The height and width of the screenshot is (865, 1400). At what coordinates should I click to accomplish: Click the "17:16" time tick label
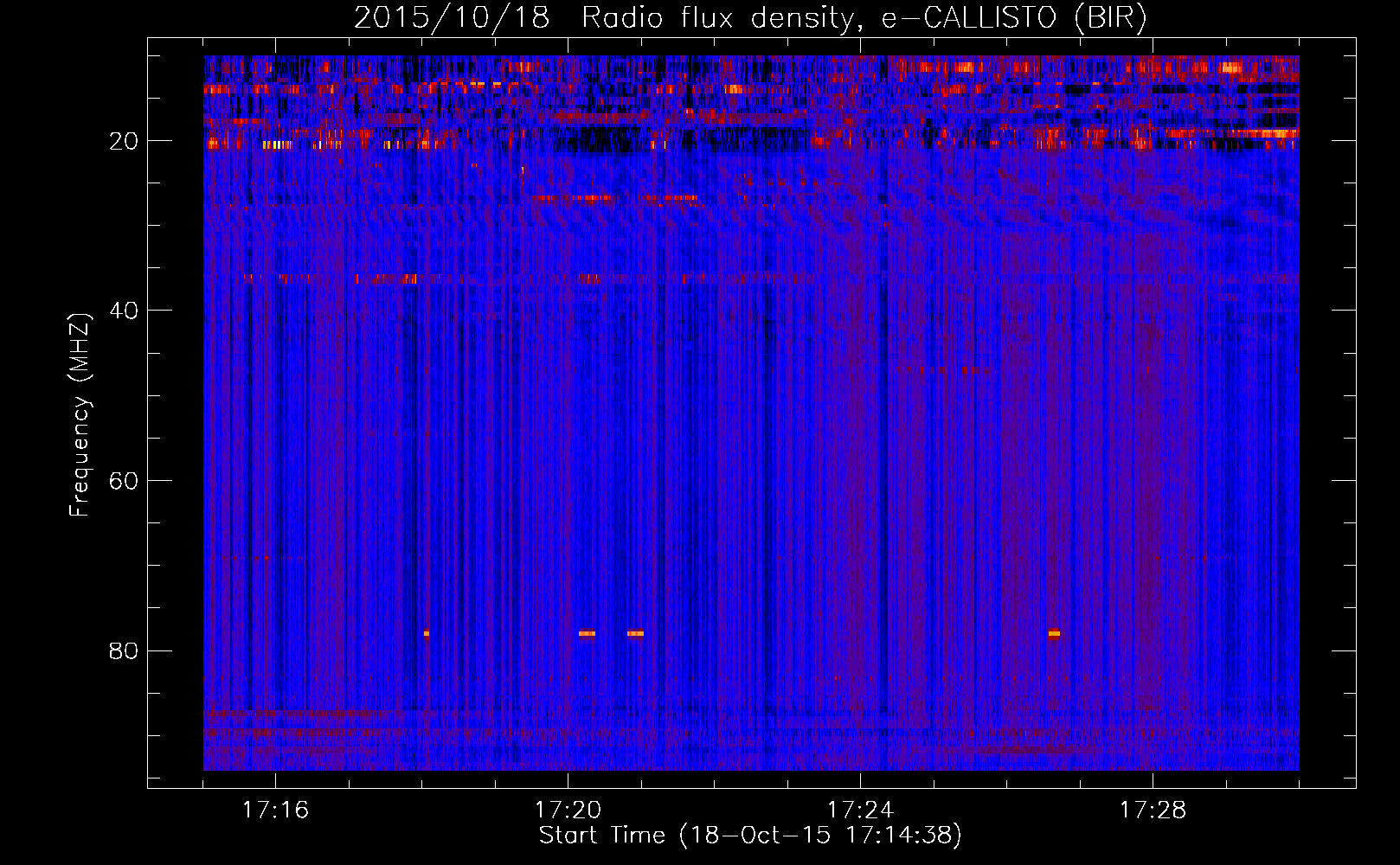click(x=275, y=811)
